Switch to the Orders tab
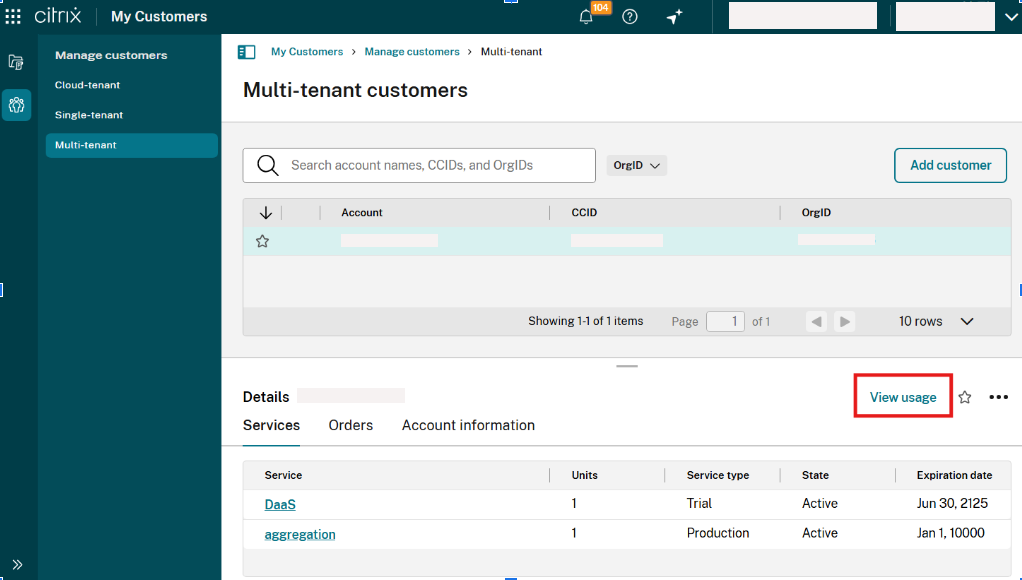Viewport: 1022px width, 580px height. click(x=350, y=425)
